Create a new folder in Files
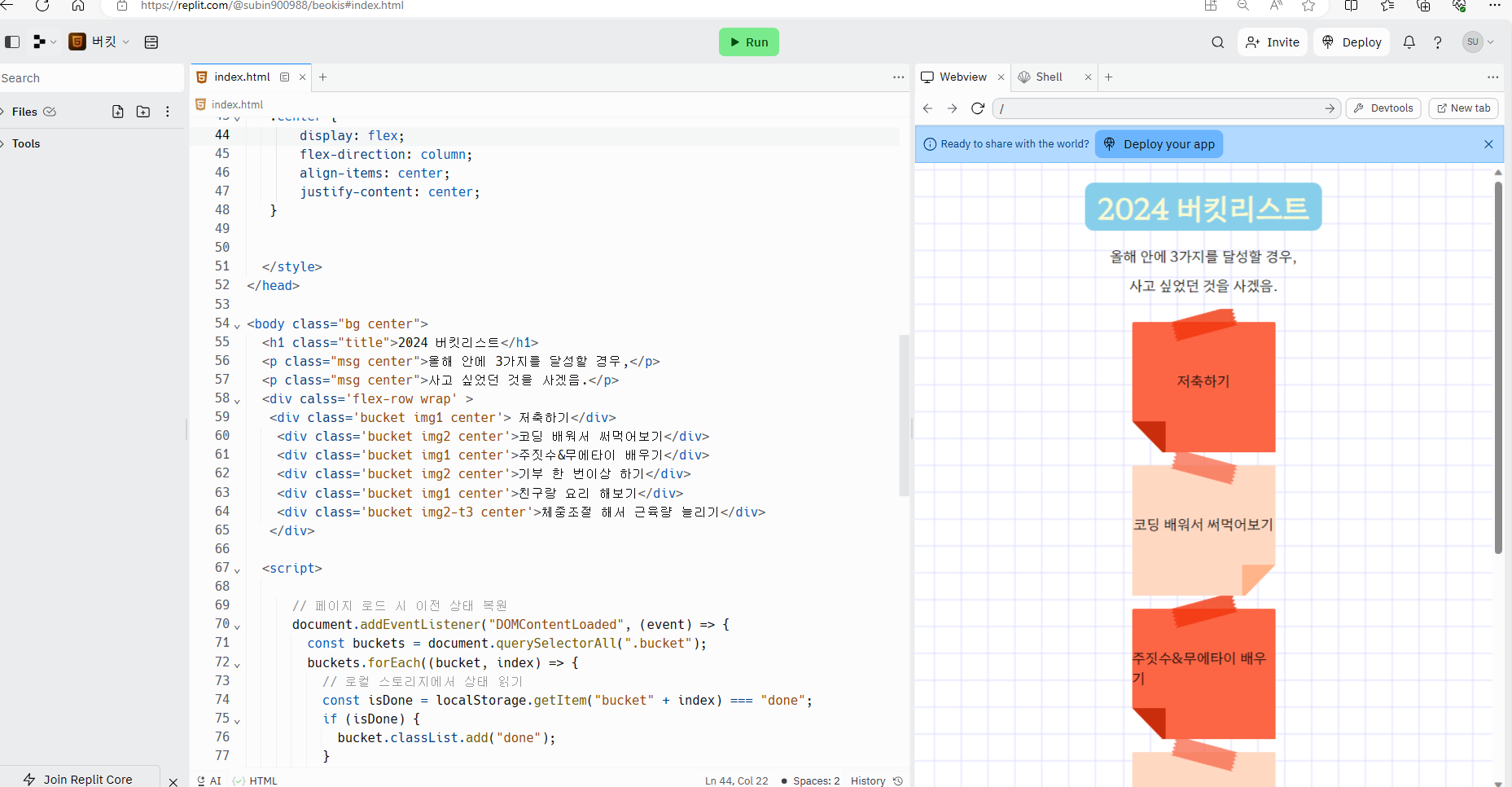 (143, 112)
